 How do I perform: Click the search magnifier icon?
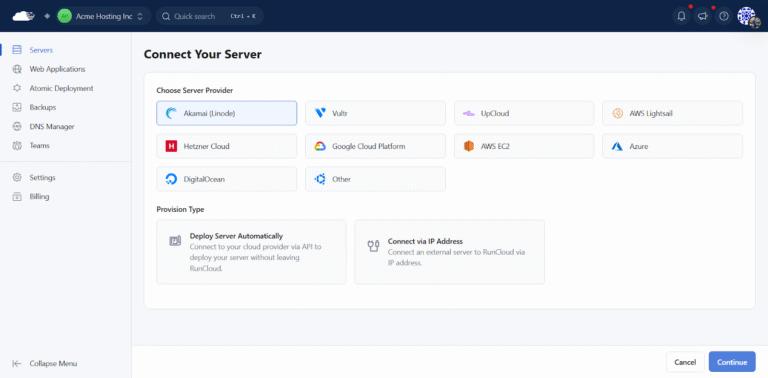point(166,16)
